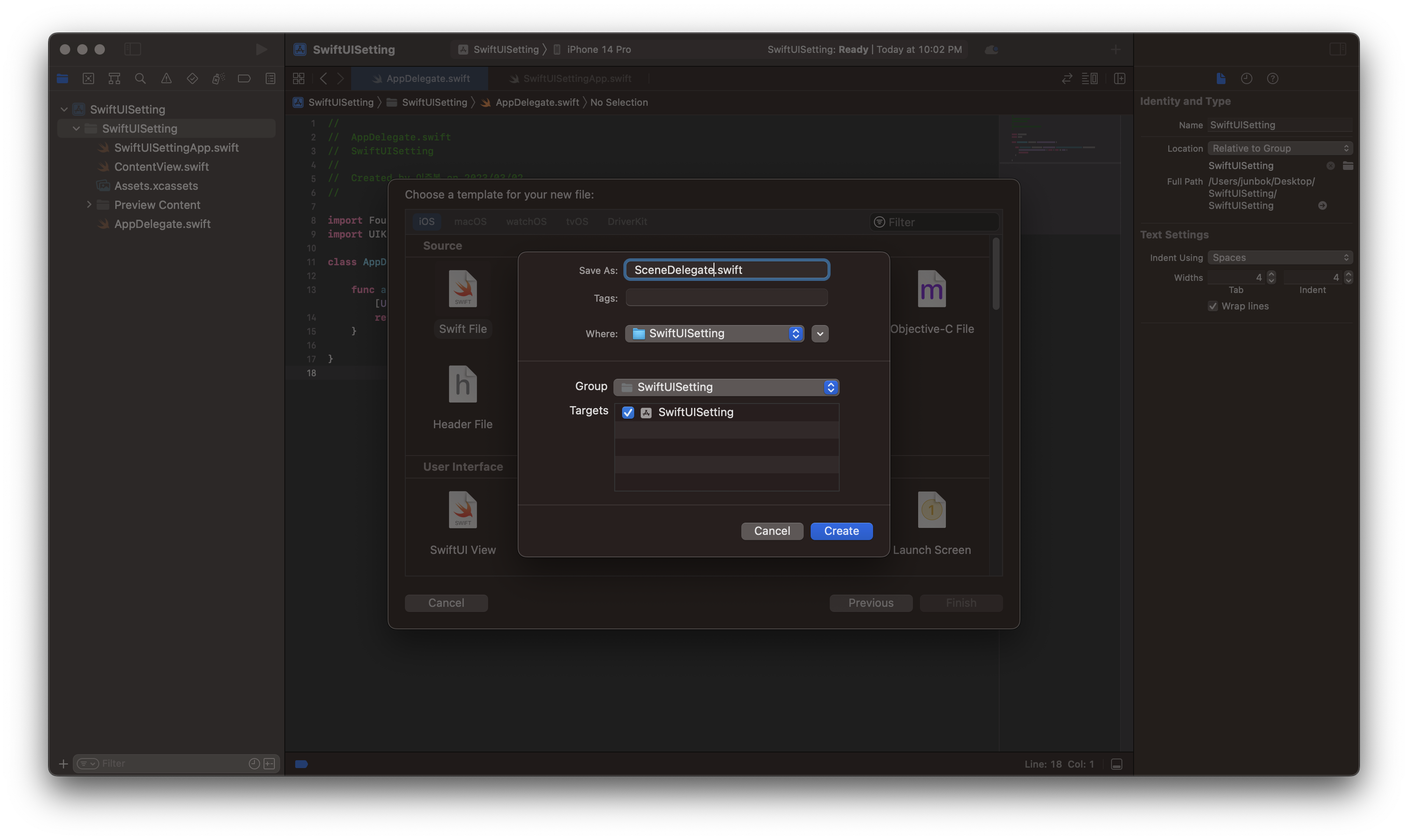1408x840 pixels.
Task: Choose the Launch Screen template icon
Action: click(x=931, y=510)
